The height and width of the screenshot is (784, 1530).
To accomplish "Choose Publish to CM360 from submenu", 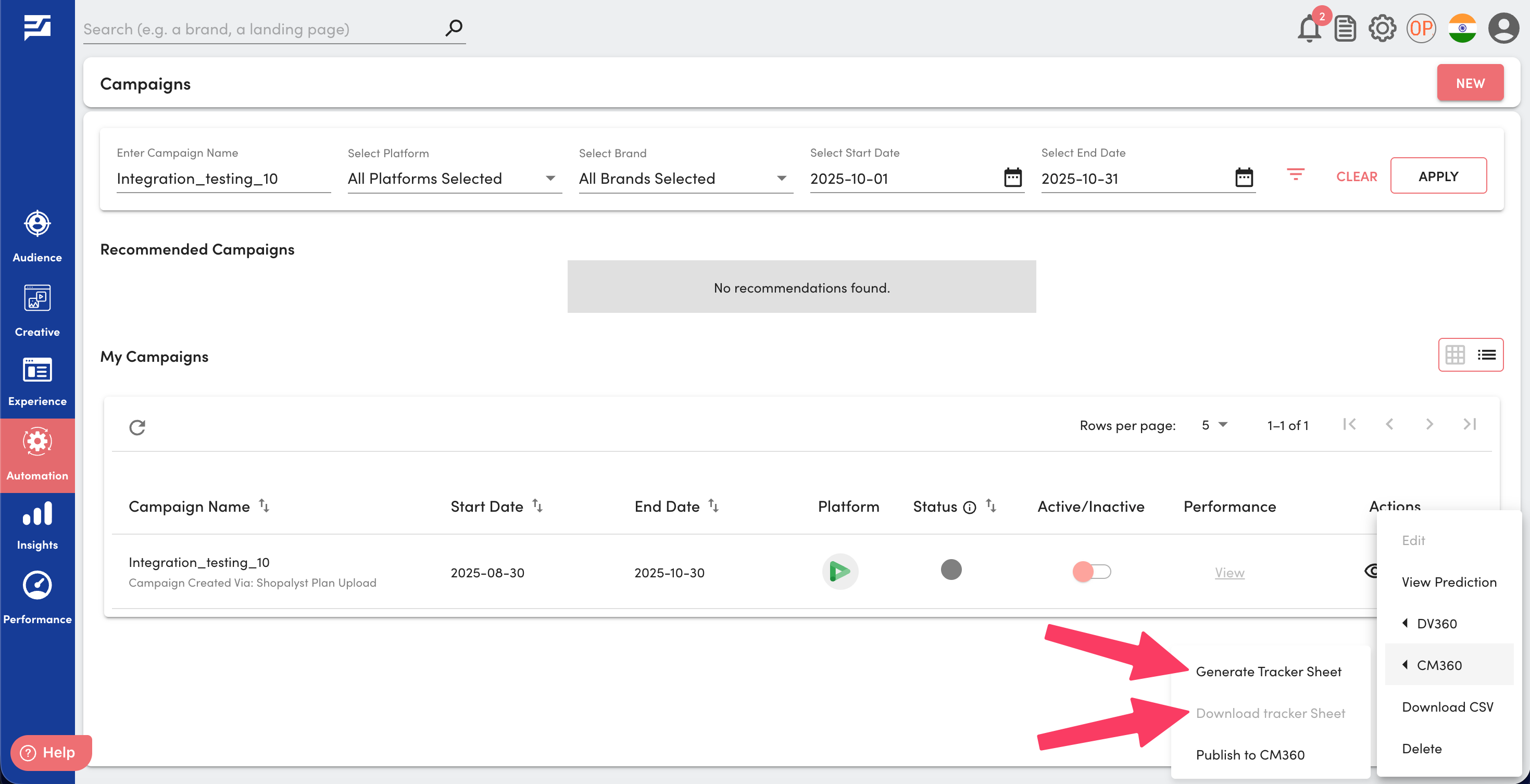I will coord(1250,755).
